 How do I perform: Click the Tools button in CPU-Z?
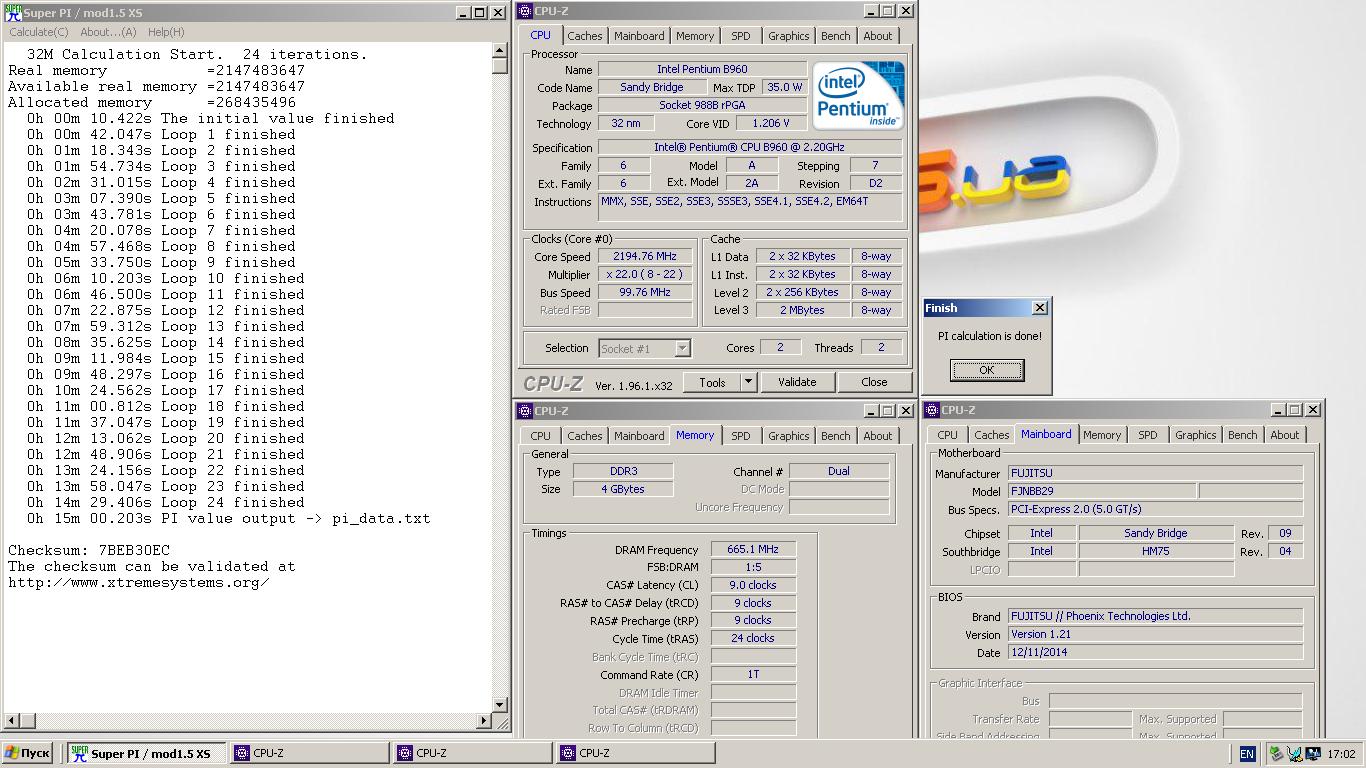pos(712,382)
